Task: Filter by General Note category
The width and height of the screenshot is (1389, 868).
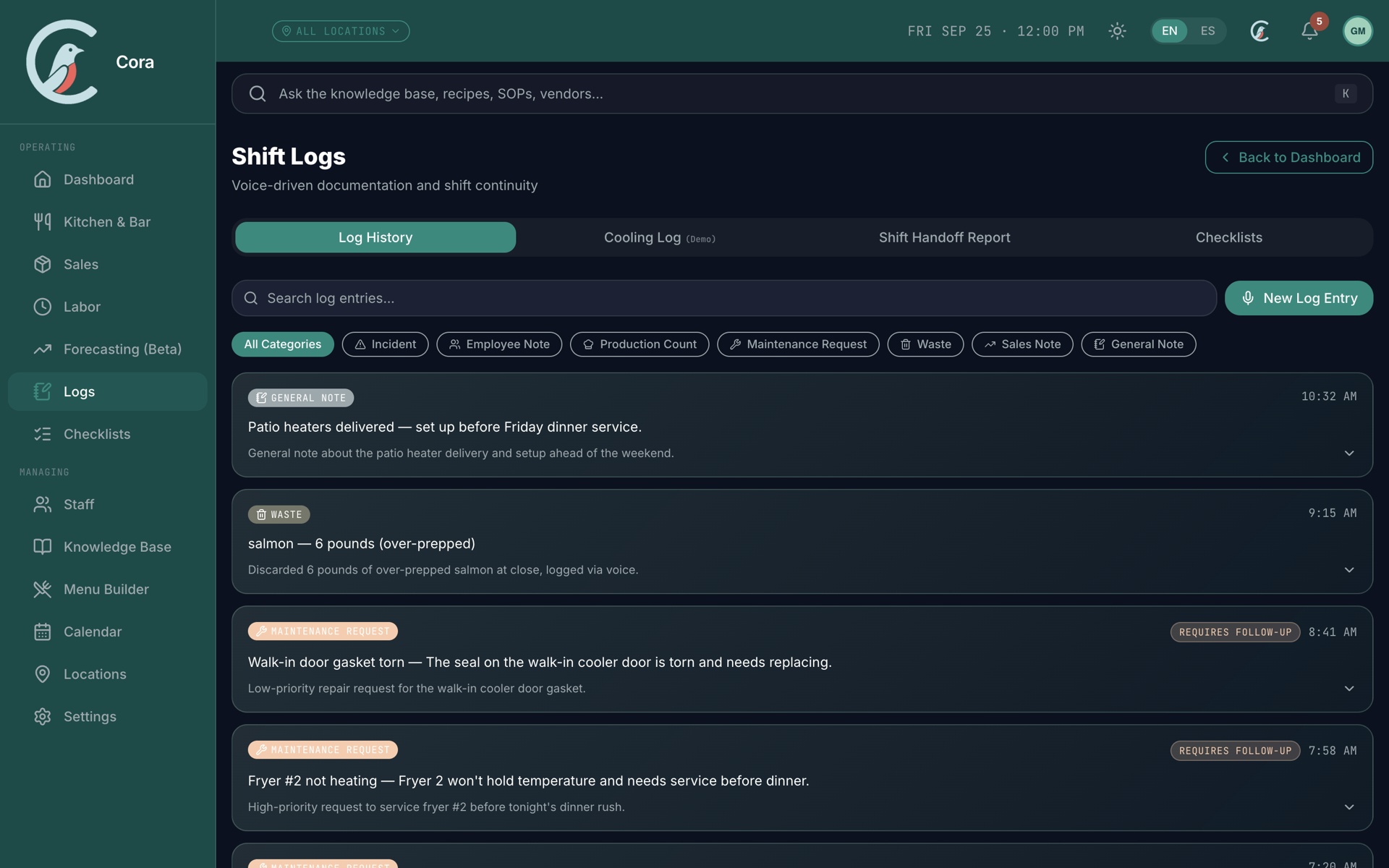Action: tap(1139, 344)
